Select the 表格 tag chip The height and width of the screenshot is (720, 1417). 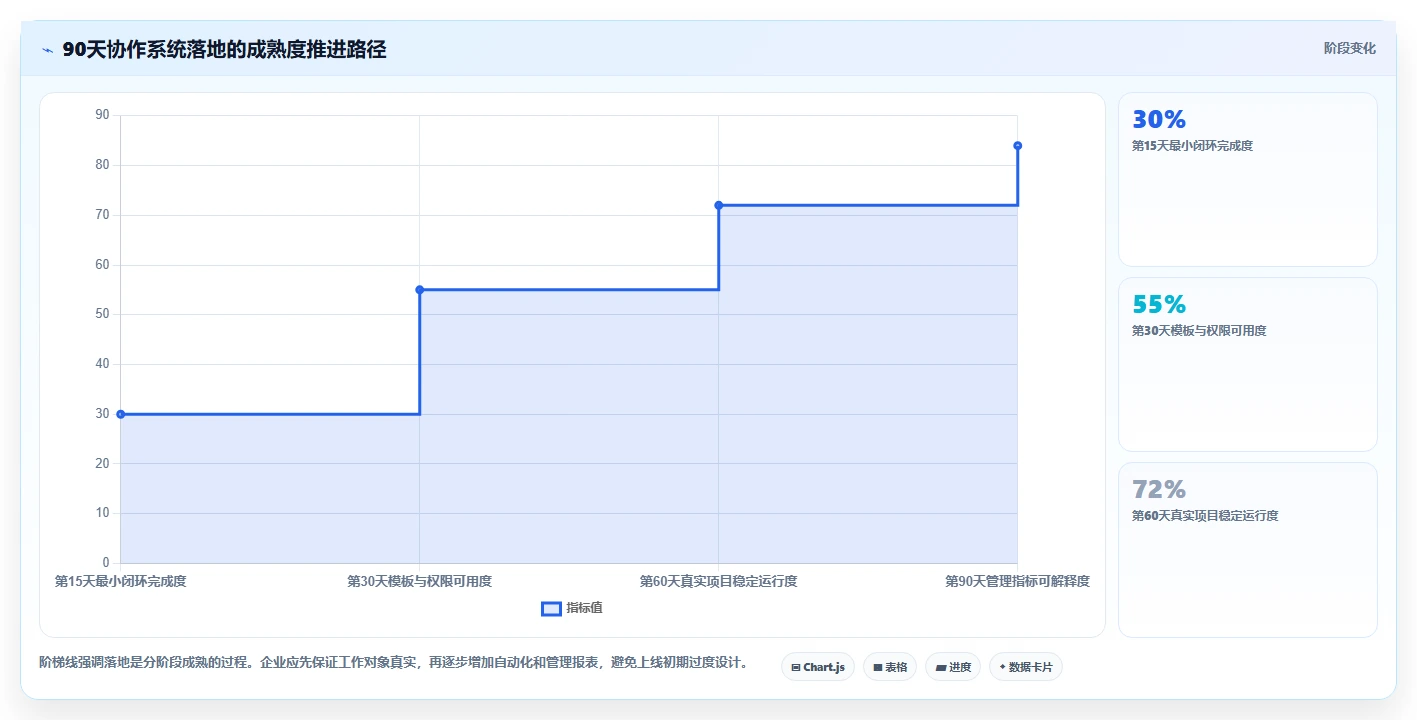[x=890, y=667]
